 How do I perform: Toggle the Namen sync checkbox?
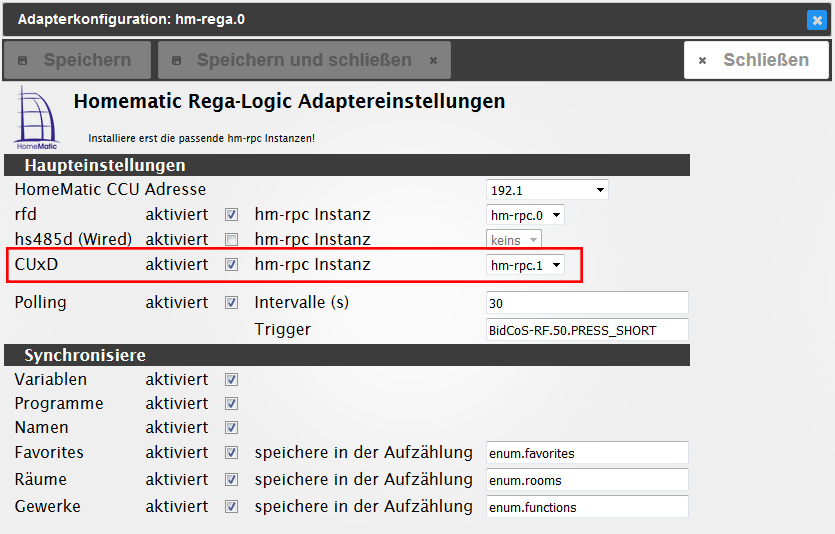(x=231, y=428)
